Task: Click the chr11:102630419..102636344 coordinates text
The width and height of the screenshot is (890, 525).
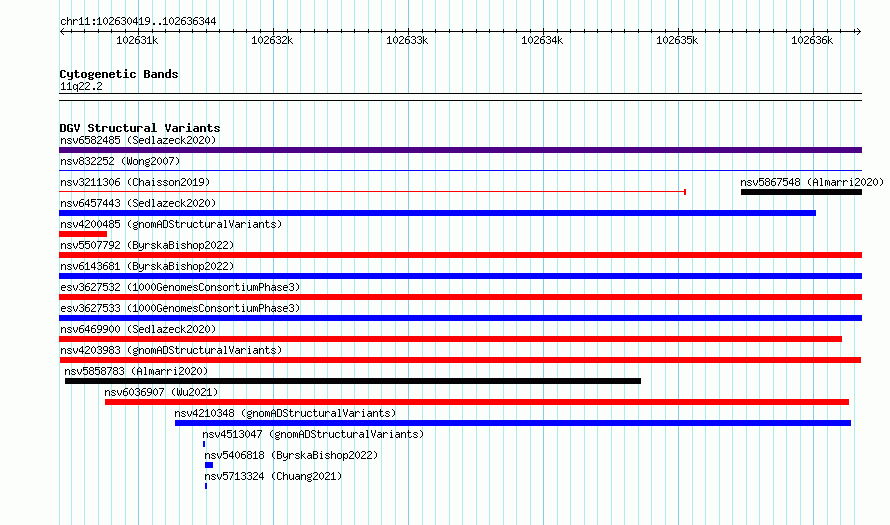Action: 138,22
